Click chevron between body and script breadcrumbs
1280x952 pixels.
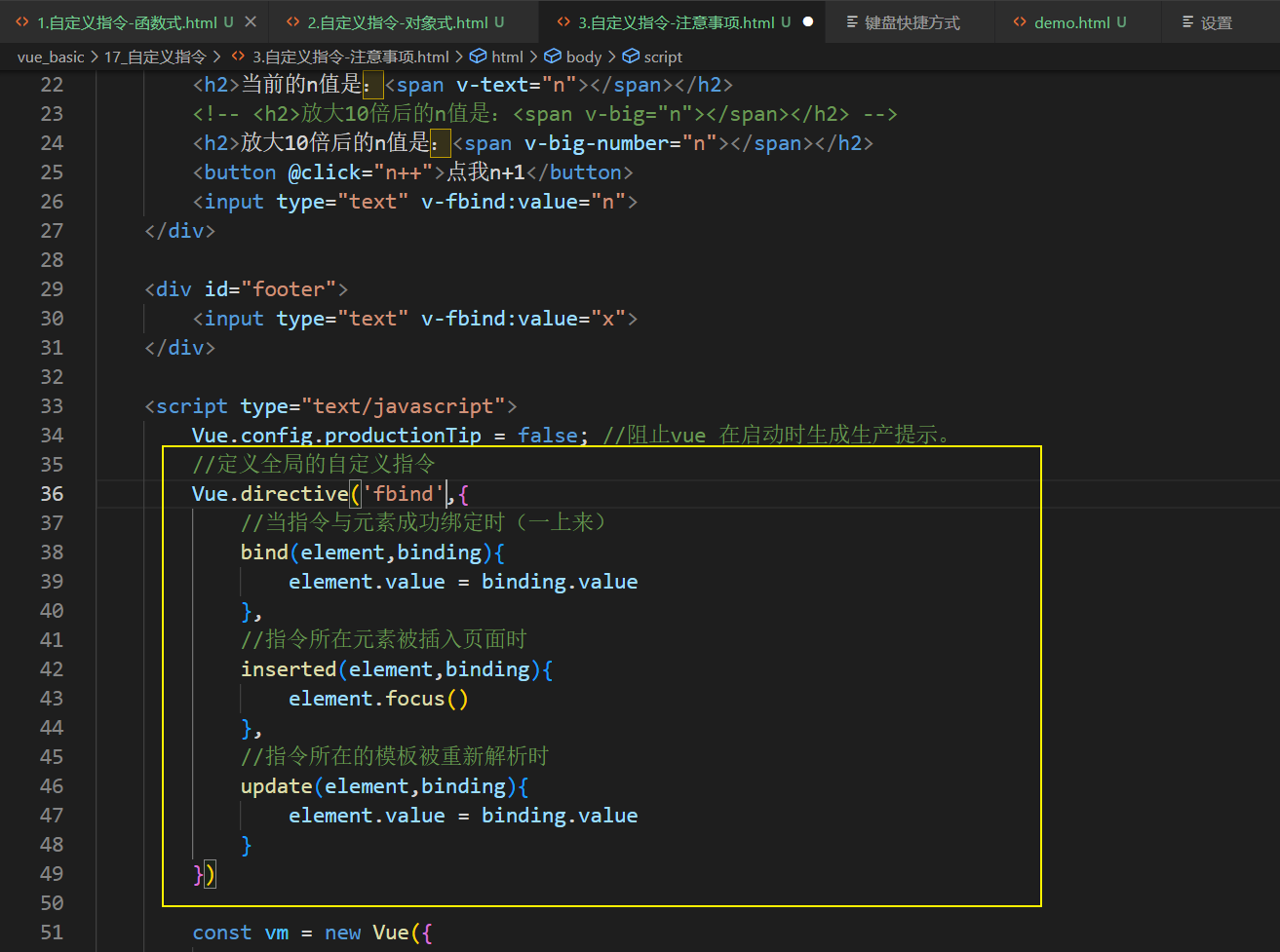[x=612, y=57]
